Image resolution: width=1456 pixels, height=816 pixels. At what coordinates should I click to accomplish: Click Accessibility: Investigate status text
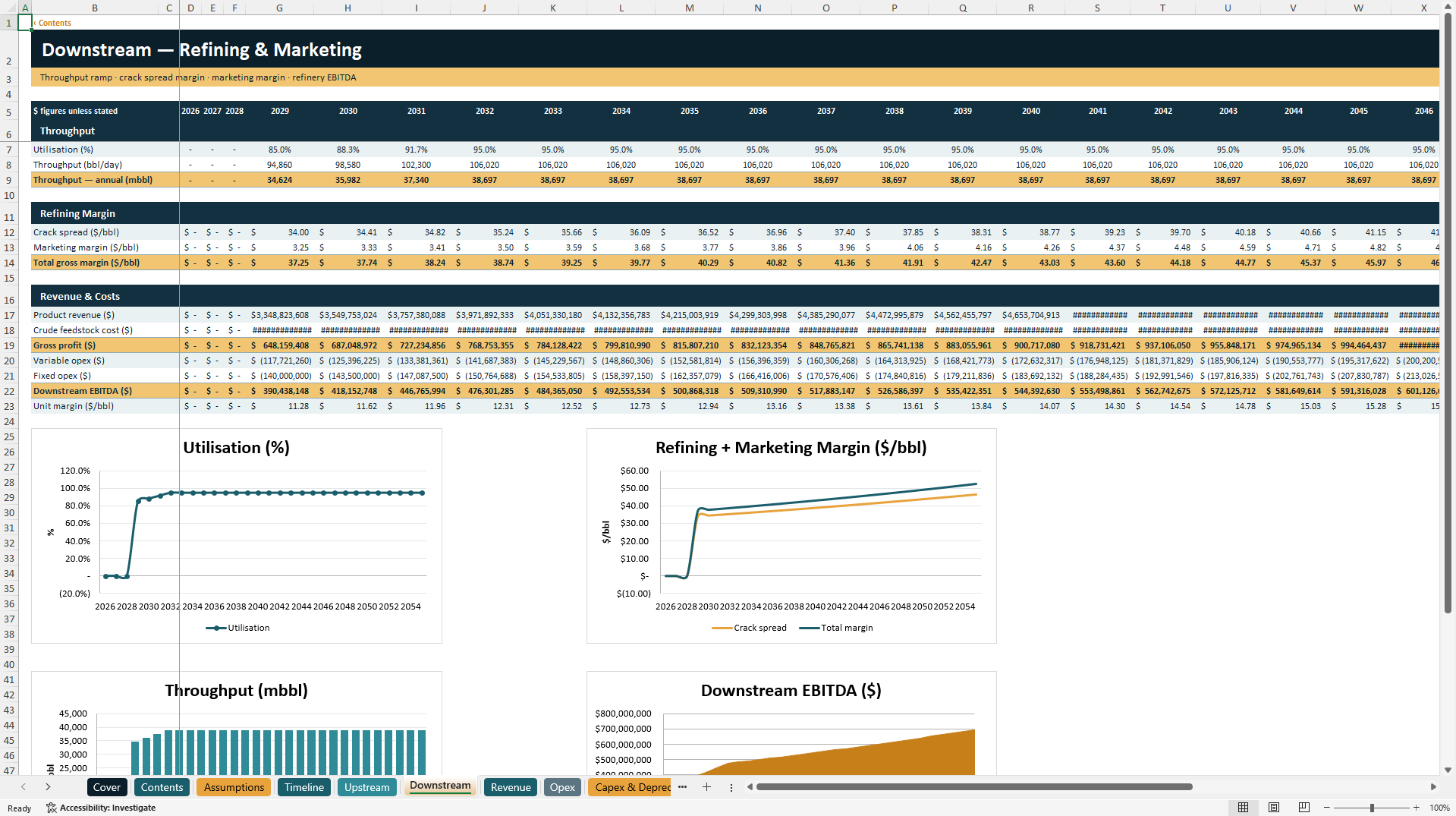108,808
